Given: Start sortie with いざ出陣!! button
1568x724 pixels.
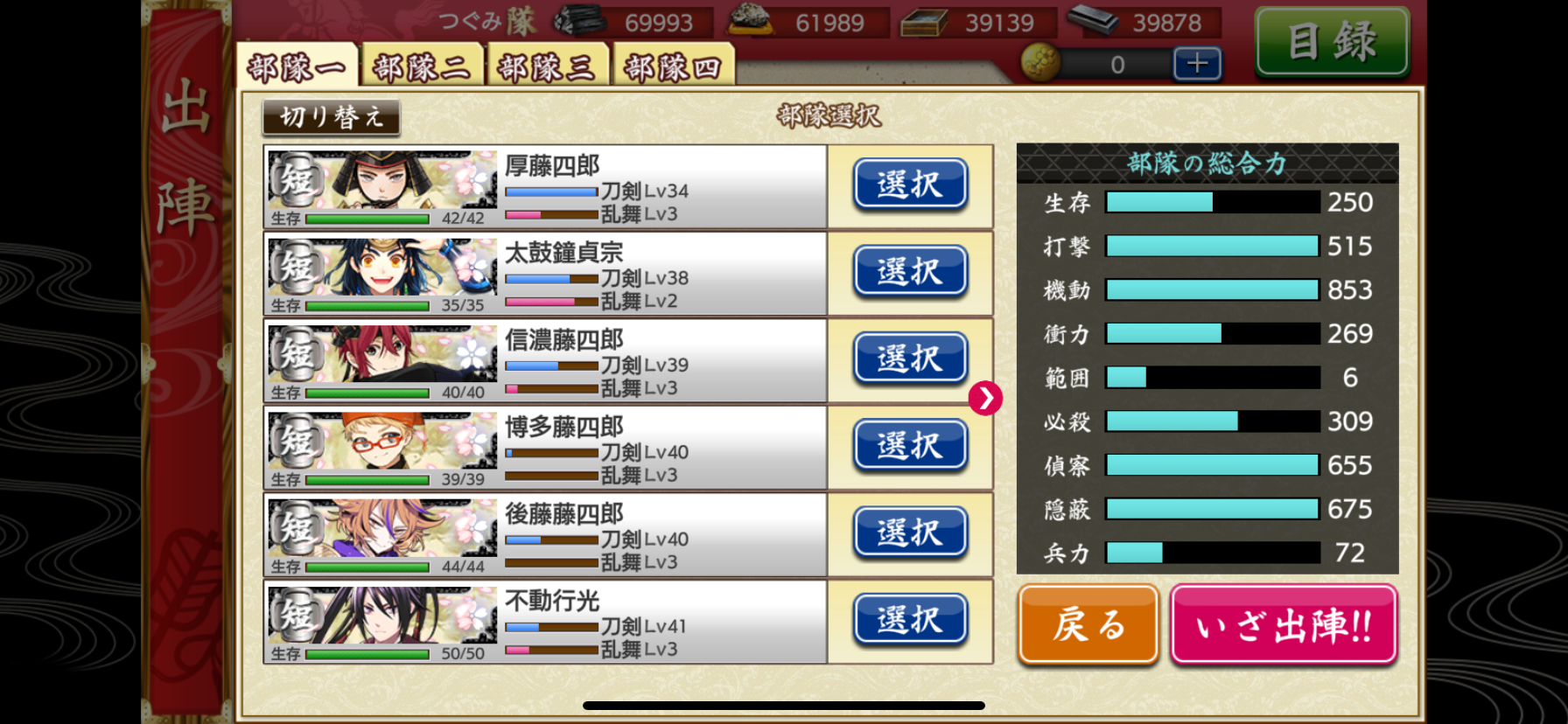Looking at the screenshot, I should pyautogui.click(x=1284, y=624).
